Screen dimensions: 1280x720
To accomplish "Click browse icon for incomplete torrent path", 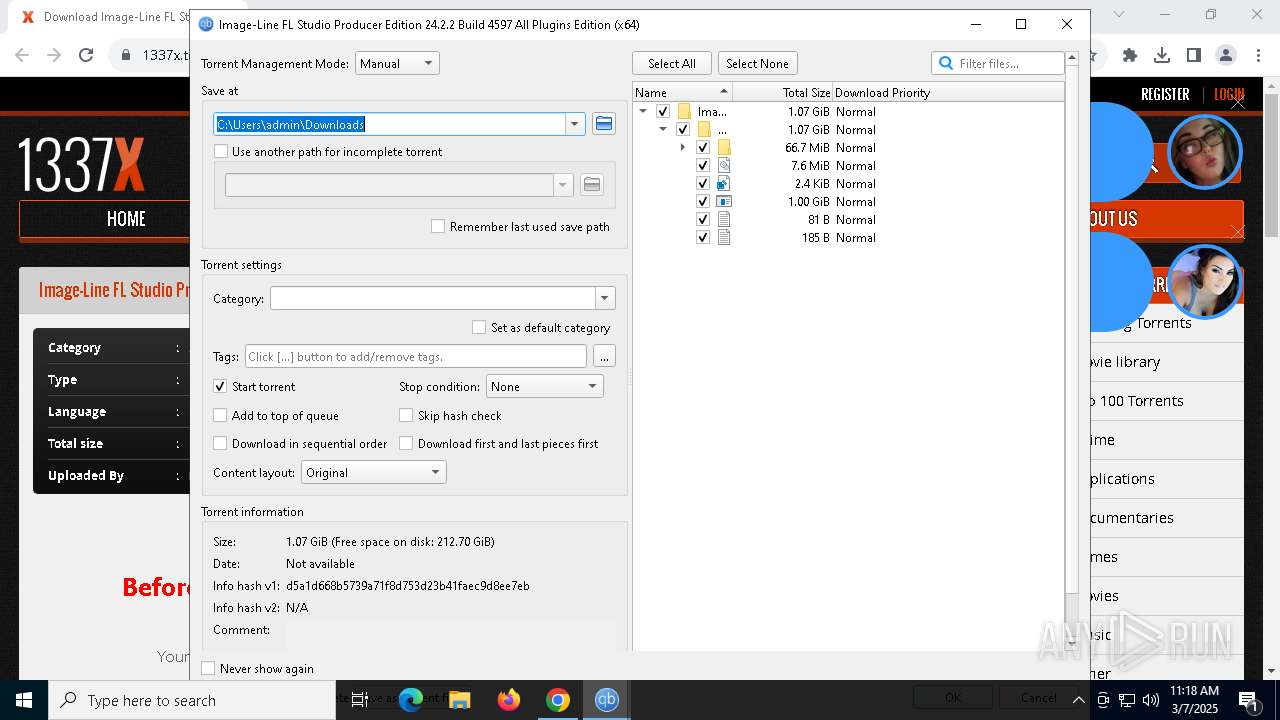I will point(592,185).
